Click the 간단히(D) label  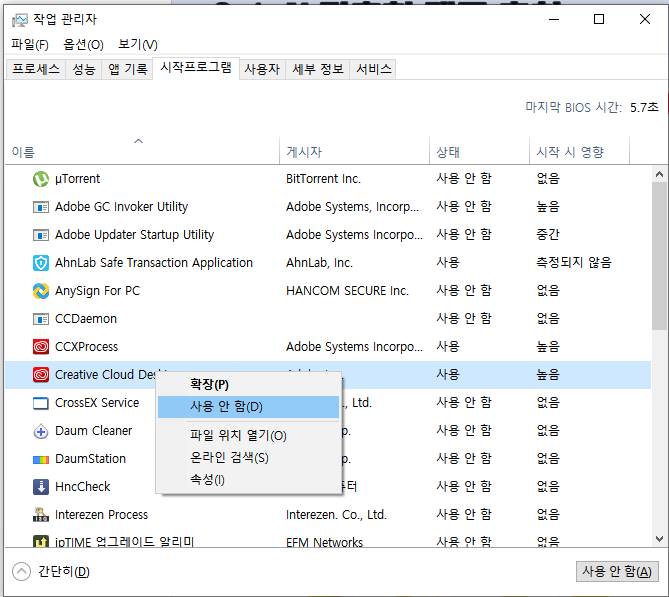click(64, 571)
